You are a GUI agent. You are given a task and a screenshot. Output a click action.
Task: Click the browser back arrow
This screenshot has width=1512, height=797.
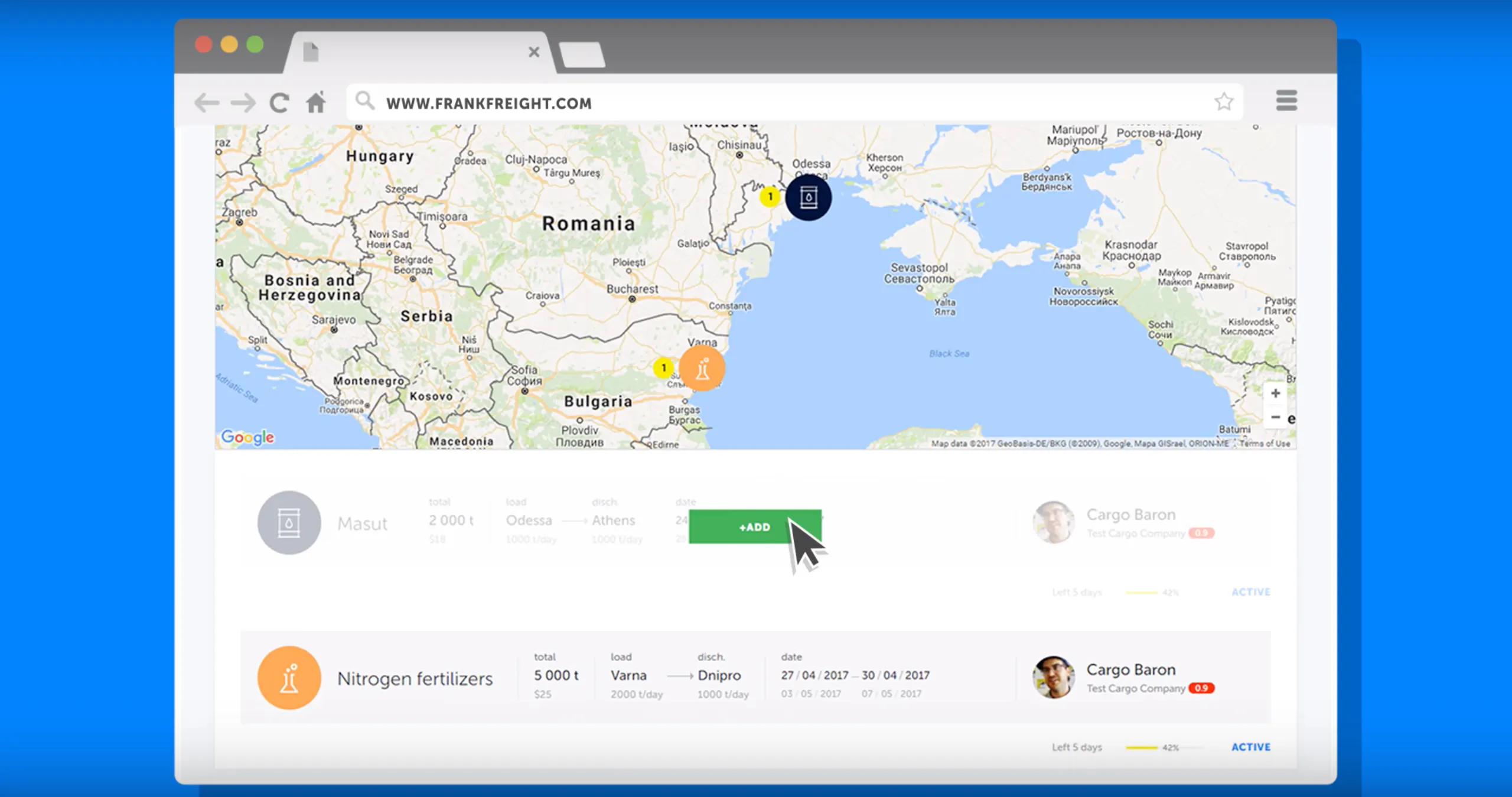207,103
